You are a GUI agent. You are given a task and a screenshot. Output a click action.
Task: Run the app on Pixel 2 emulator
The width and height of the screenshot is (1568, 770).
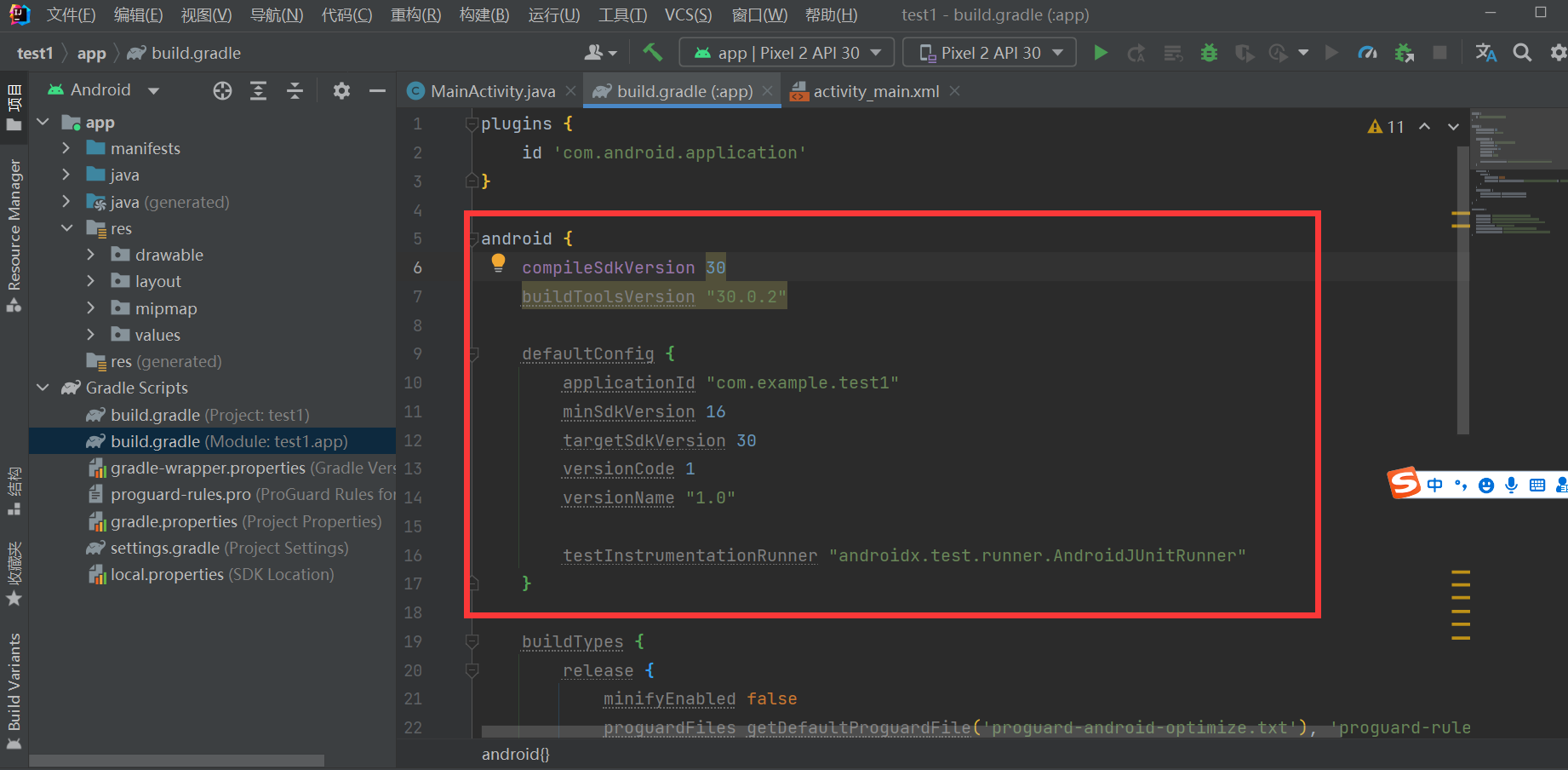tap(1101, 52)
